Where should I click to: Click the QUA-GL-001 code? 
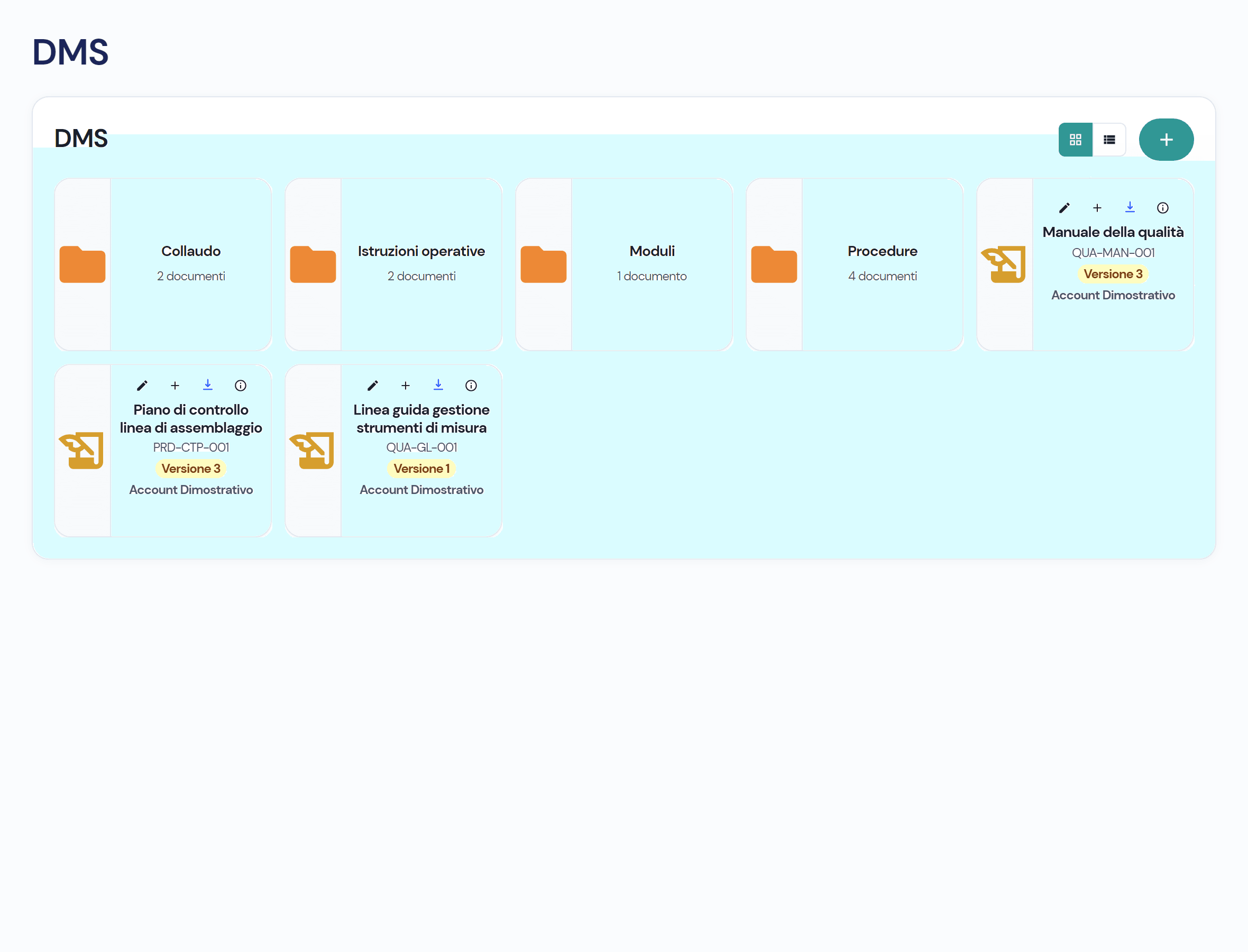click(421, 447)
